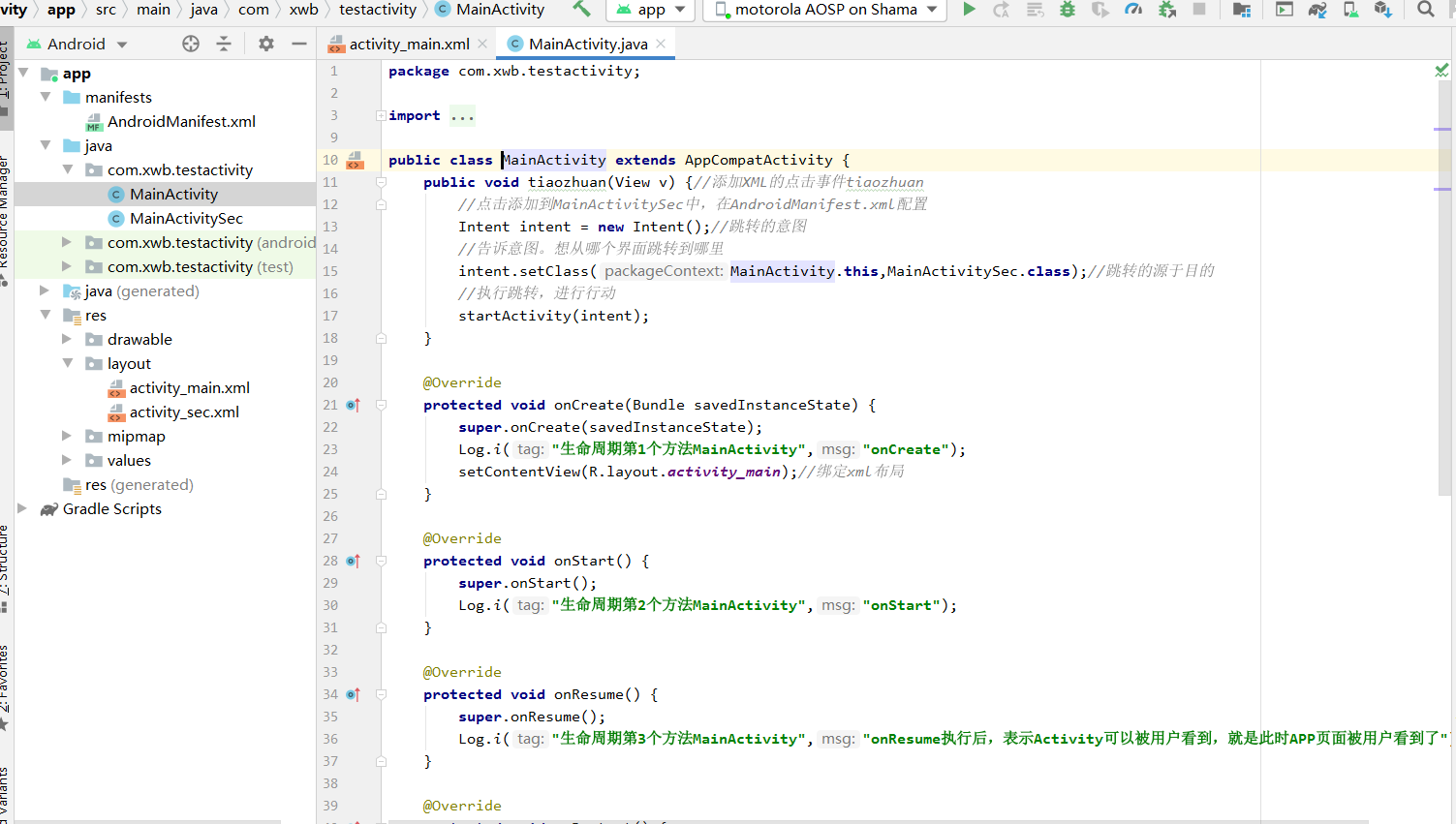Switch to the activity_main.xml tab
1456x824 pixels.
pos(408,43)
